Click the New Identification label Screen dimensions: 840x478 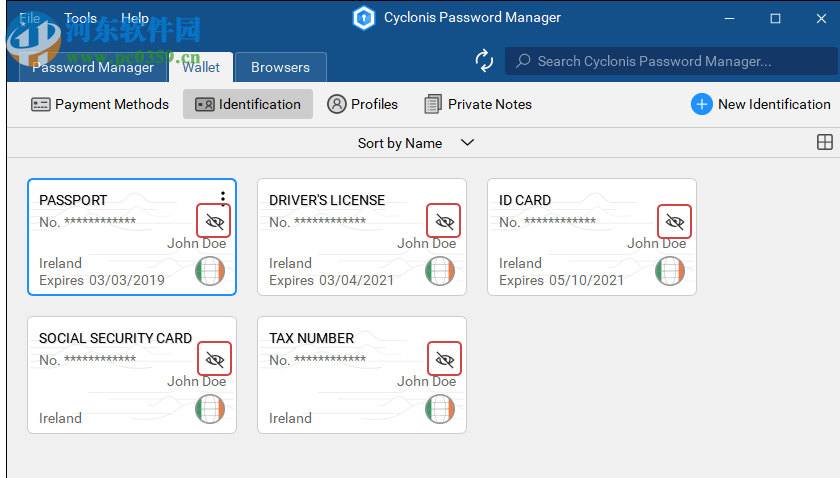click(774, 104)
